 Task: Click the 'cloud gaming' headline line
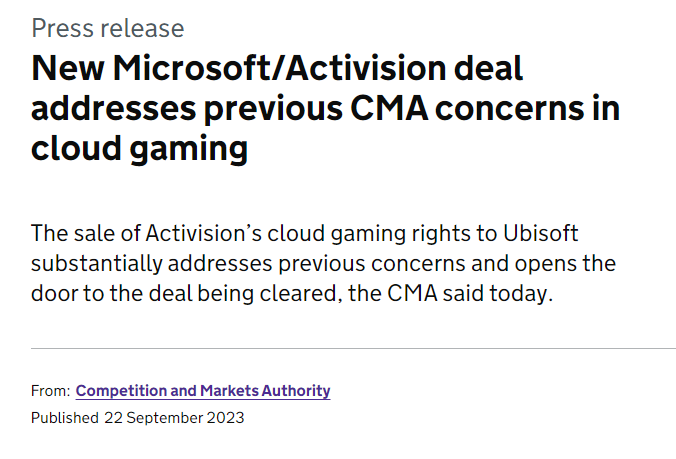pos(139,148)
